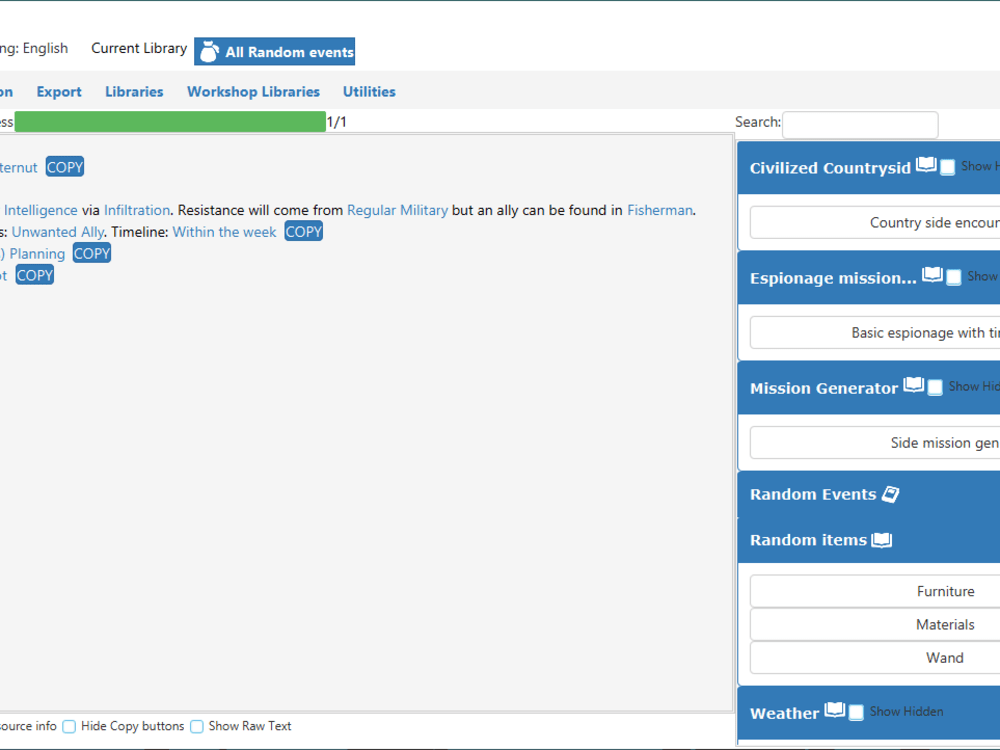Select the Utilities menu

click(368, 91)
